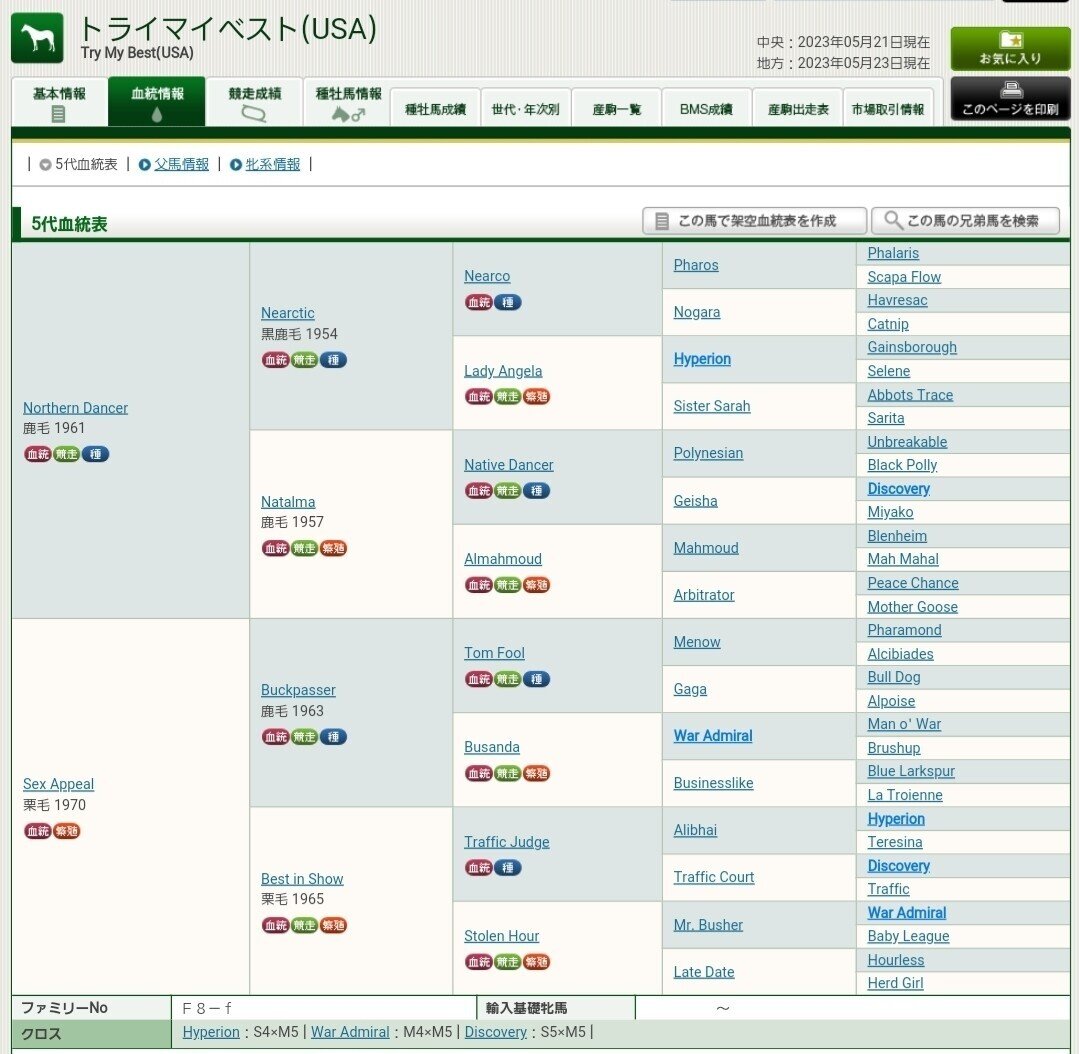Open Nearctic's horse page

click(x=288, y=313)
